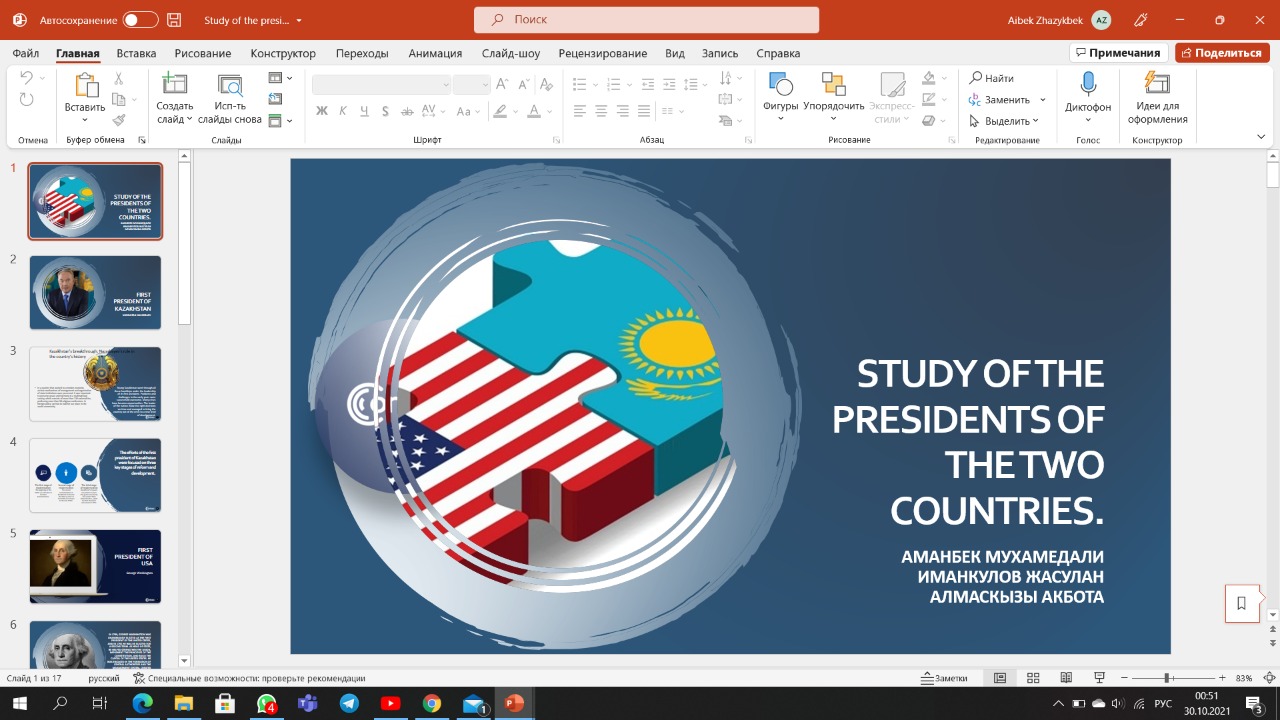The image size is (1280, 720).
Task: Click the accessibility check status message
Action: pyautogui.click(x=250, y=678)
